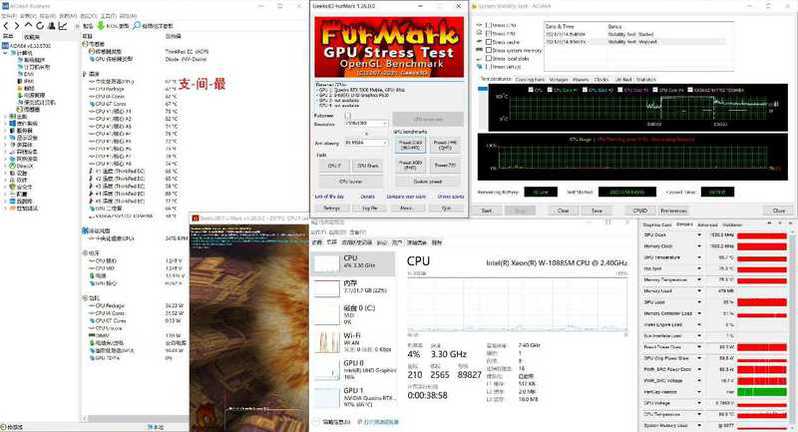This screenshot has height=432, width=798.
Task: Click the GPU-Z sensors vertical scrollbar
Action: 792,328
